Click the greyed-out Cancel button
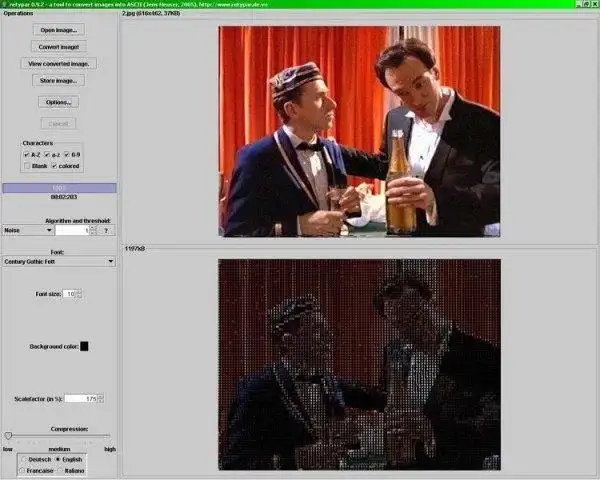 coord(59,124)
